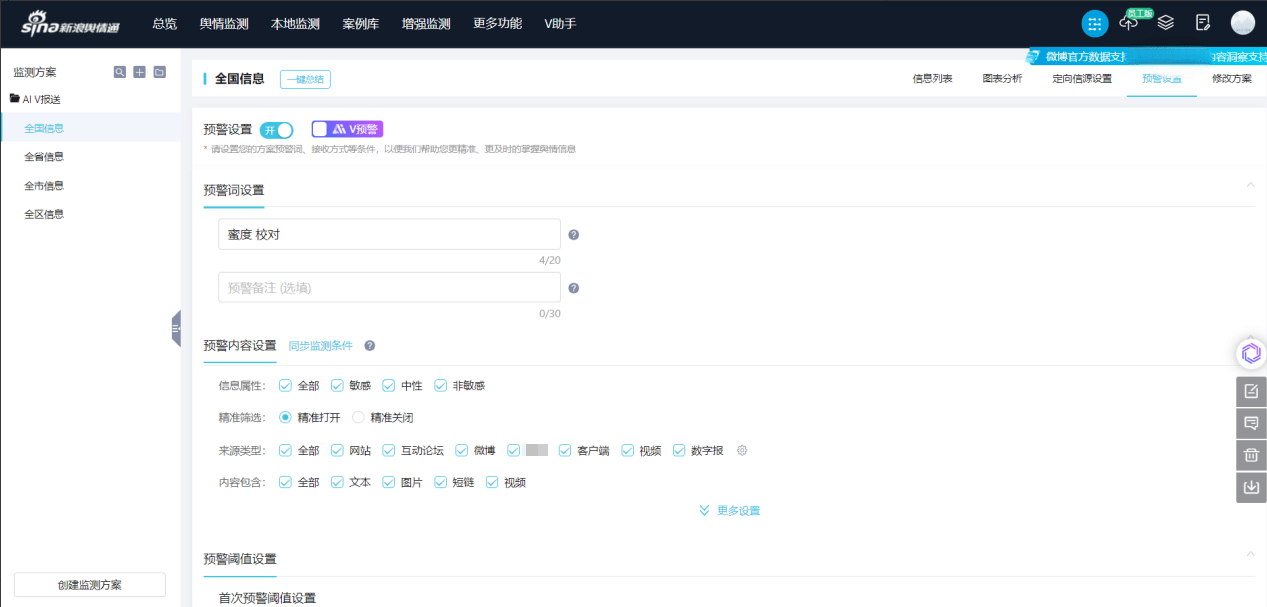Click the plus icon in 监测方案 header

point(140,72)
